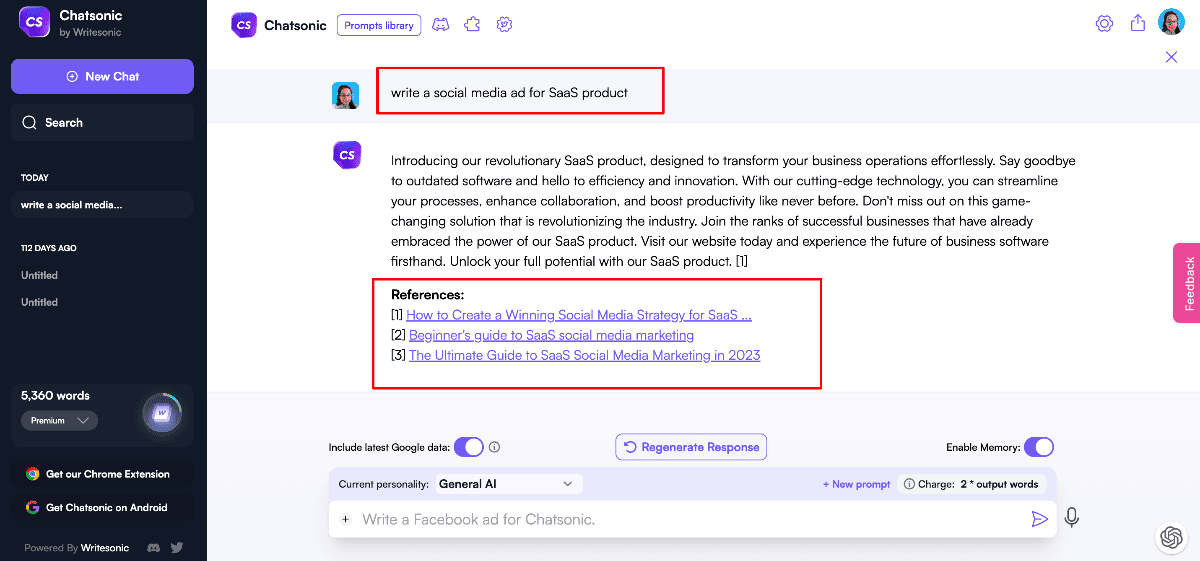1200x561 pixels.
Task: Open the first Untitled chat in sidebar
Action: click(x=40, y=275)
